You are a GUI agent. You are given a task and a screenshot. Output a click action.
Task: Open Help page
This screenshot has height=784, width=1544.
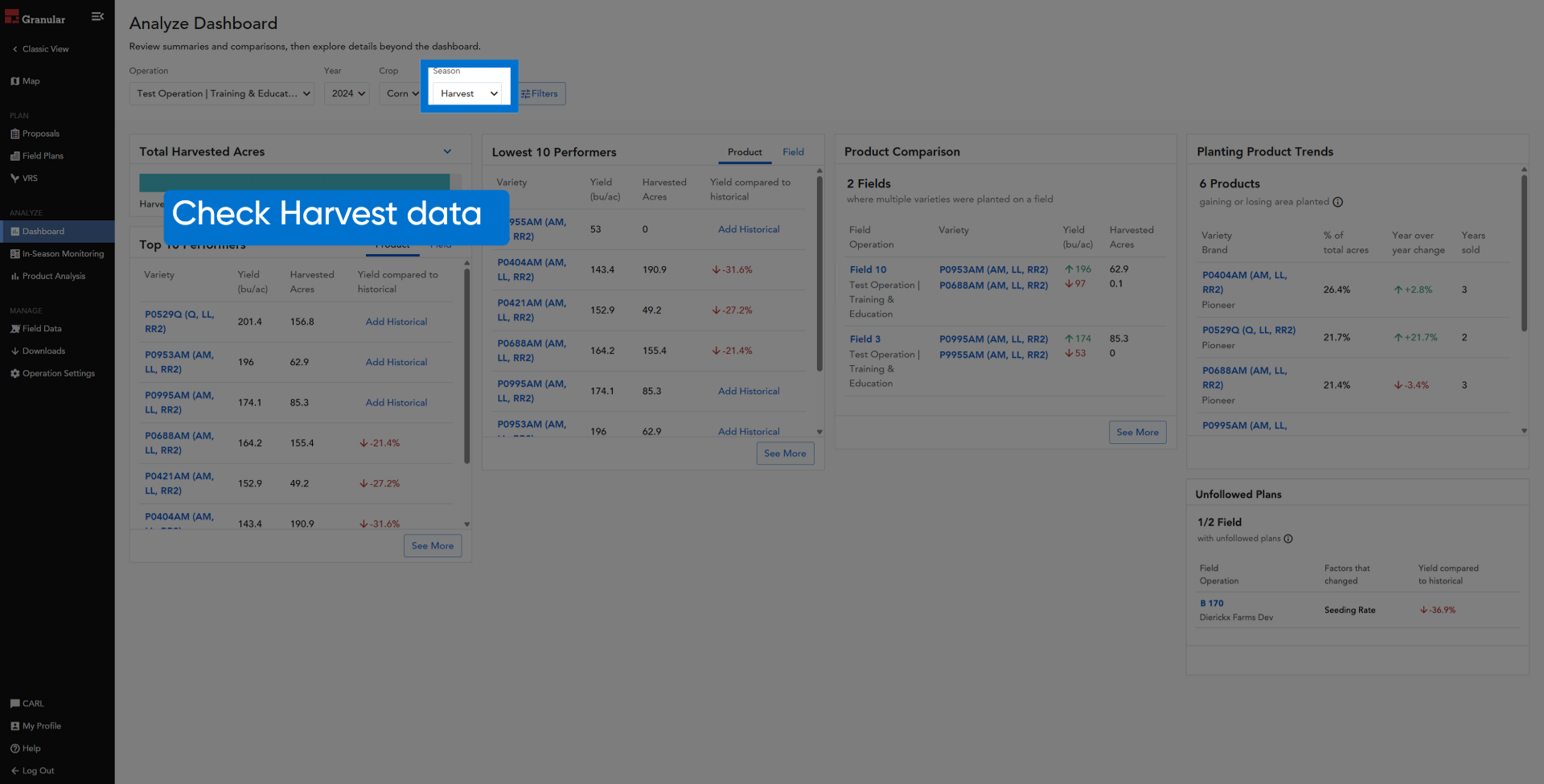point(25,749)
